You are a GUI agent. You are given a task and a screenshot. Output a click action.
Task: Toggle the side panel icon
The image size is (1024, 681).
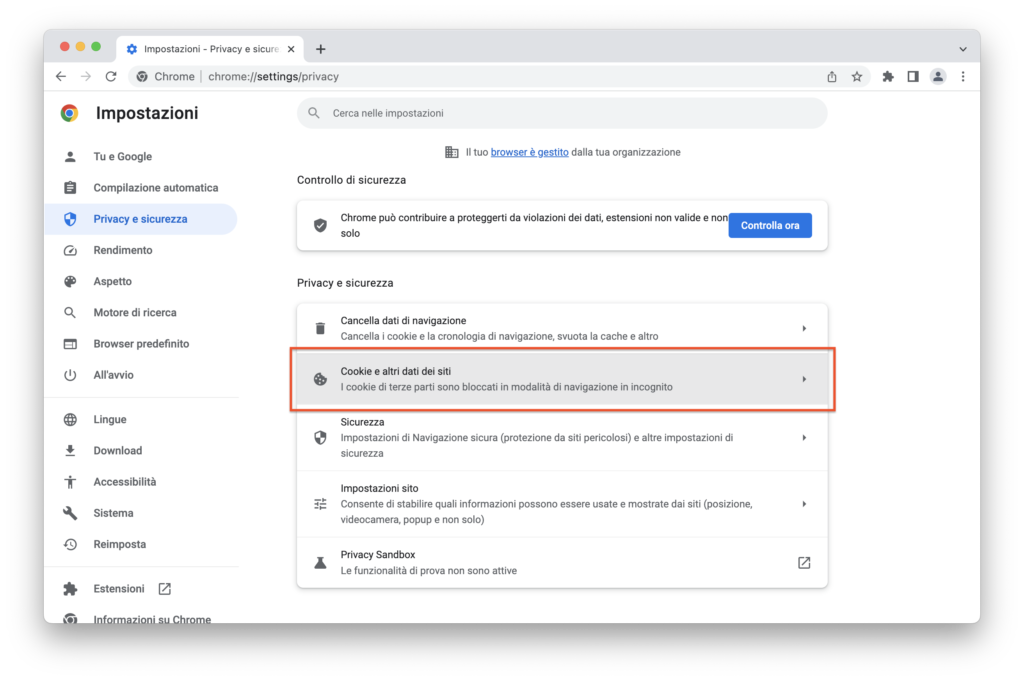click(913, 76)
